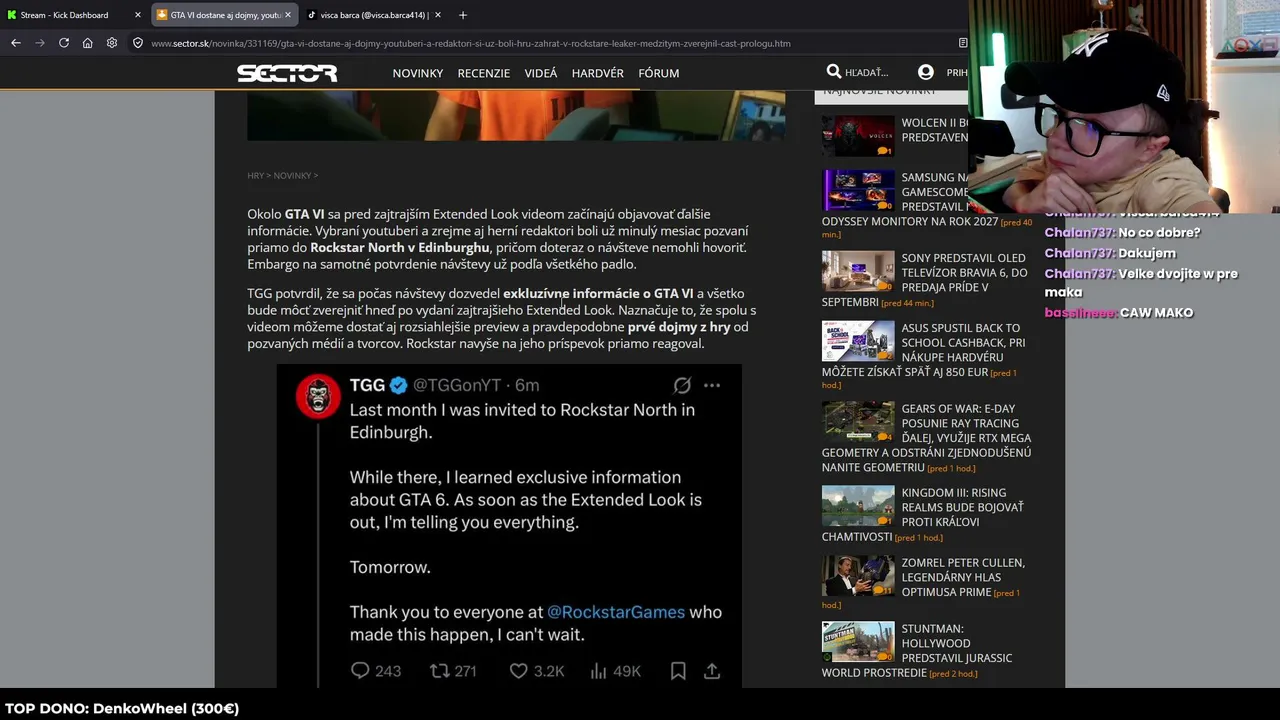1280x720 pixels.
Task: Click the Grok icon on the tweet
Action: [x=682, y=385]
